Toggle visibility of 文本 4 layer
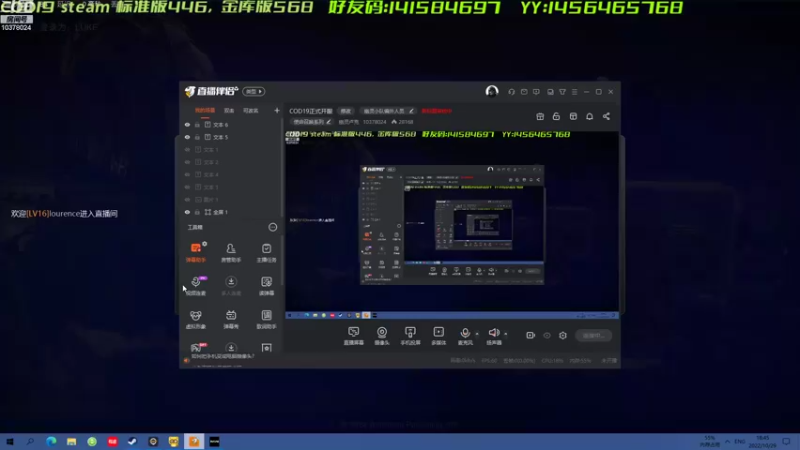 point(187,174)
